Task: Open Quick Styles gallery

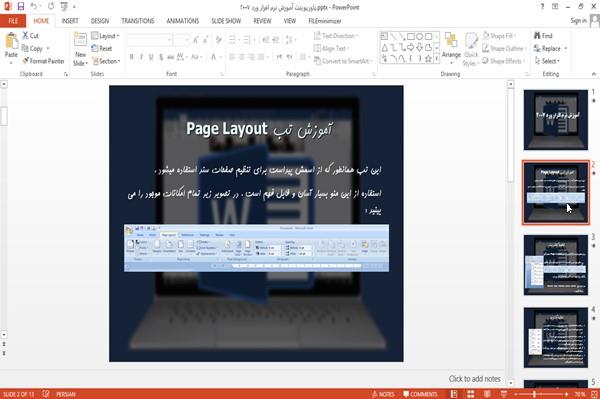Action: click(471, 50)
